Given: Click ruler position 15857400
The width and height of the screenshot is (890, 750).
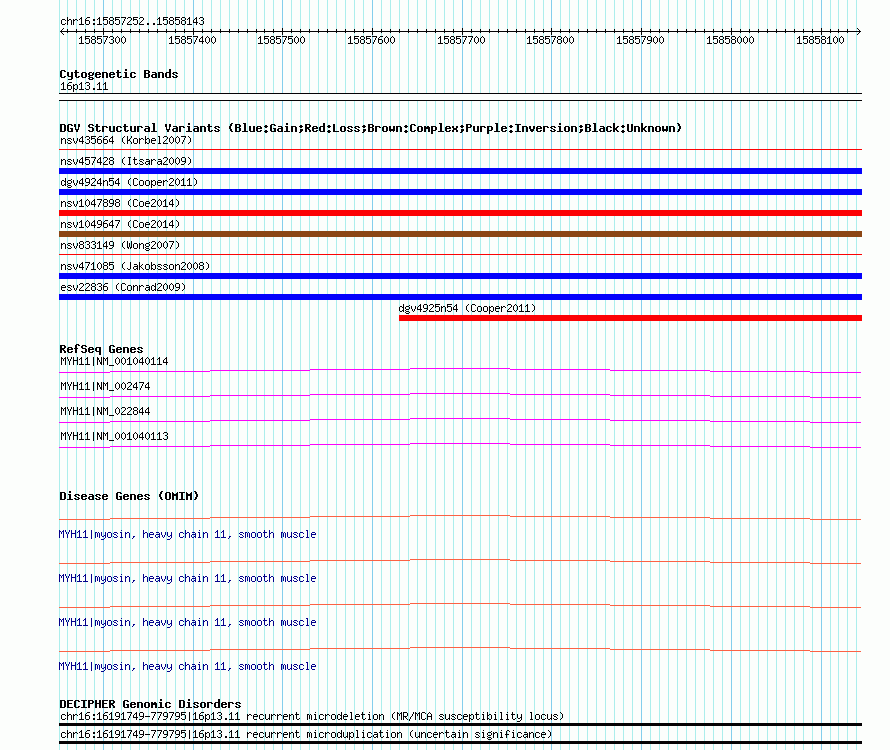Looking at the screenshot, I should (x=192, y=40).
